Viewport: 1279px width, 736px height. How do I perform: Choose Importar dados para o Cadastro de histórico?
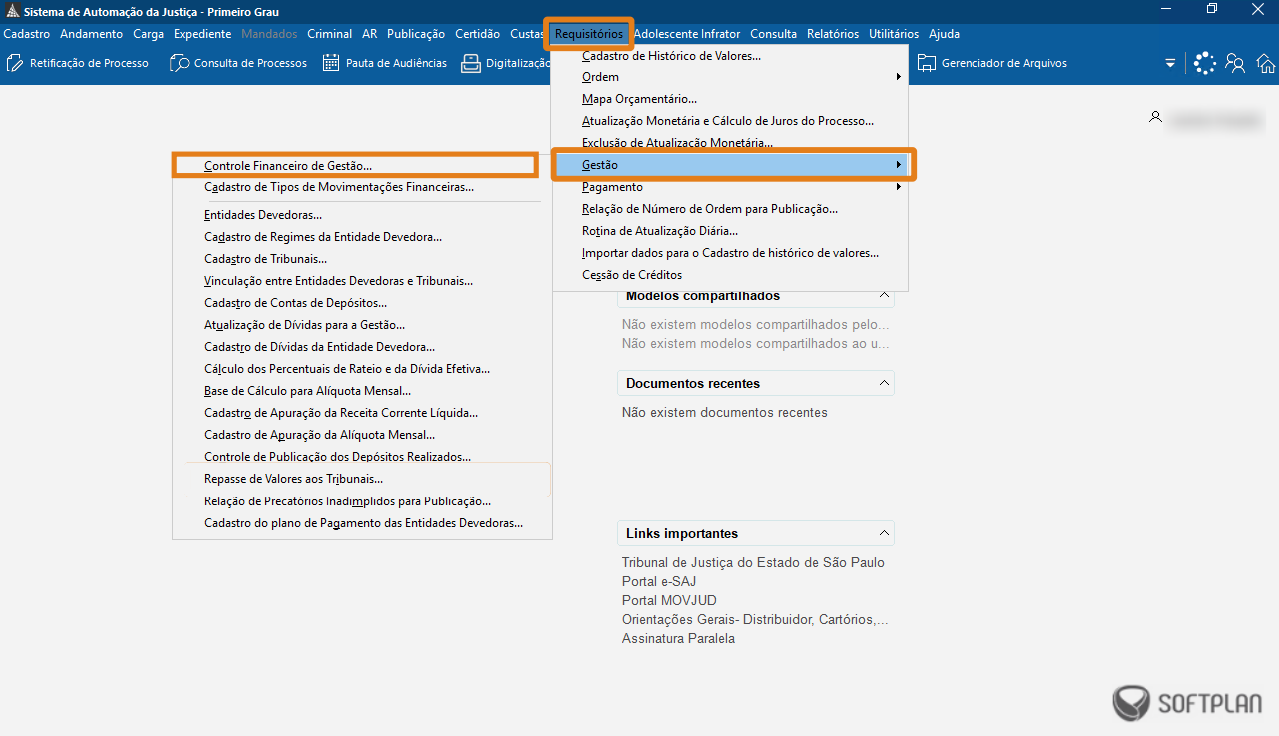click(730, 253)
